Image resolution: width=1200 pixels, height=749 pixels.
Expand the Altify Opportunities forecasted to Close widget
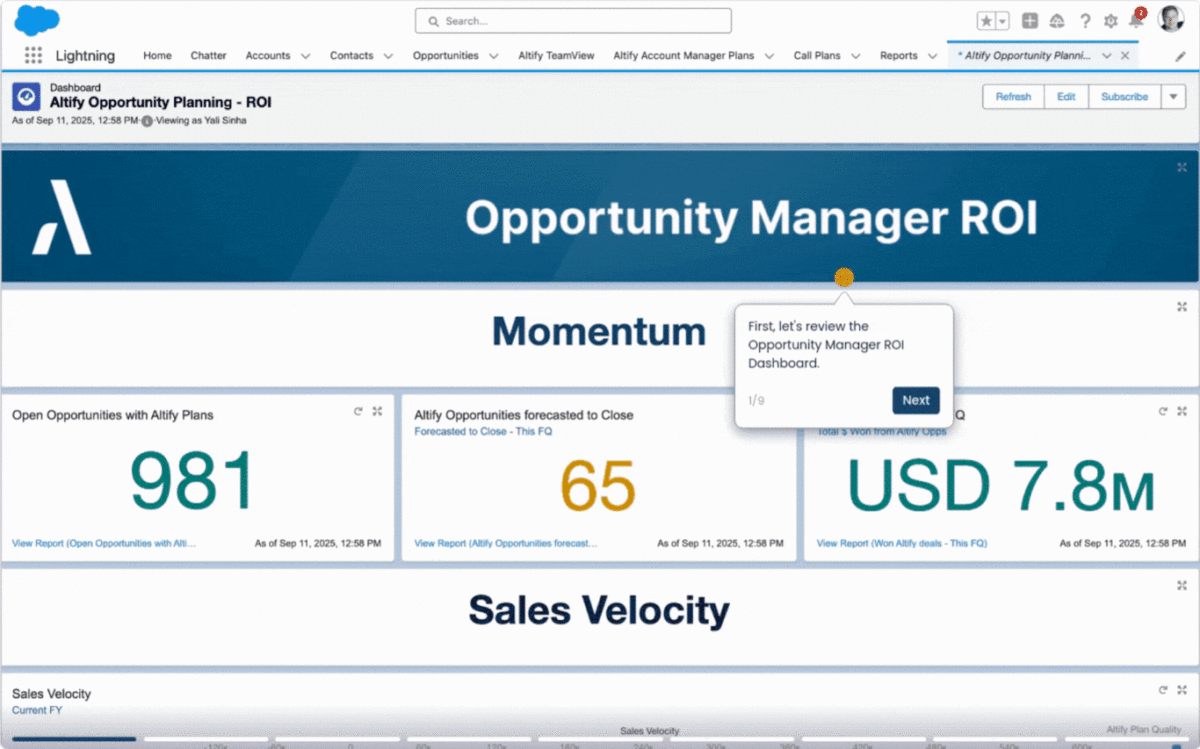(x=779, y=411)
